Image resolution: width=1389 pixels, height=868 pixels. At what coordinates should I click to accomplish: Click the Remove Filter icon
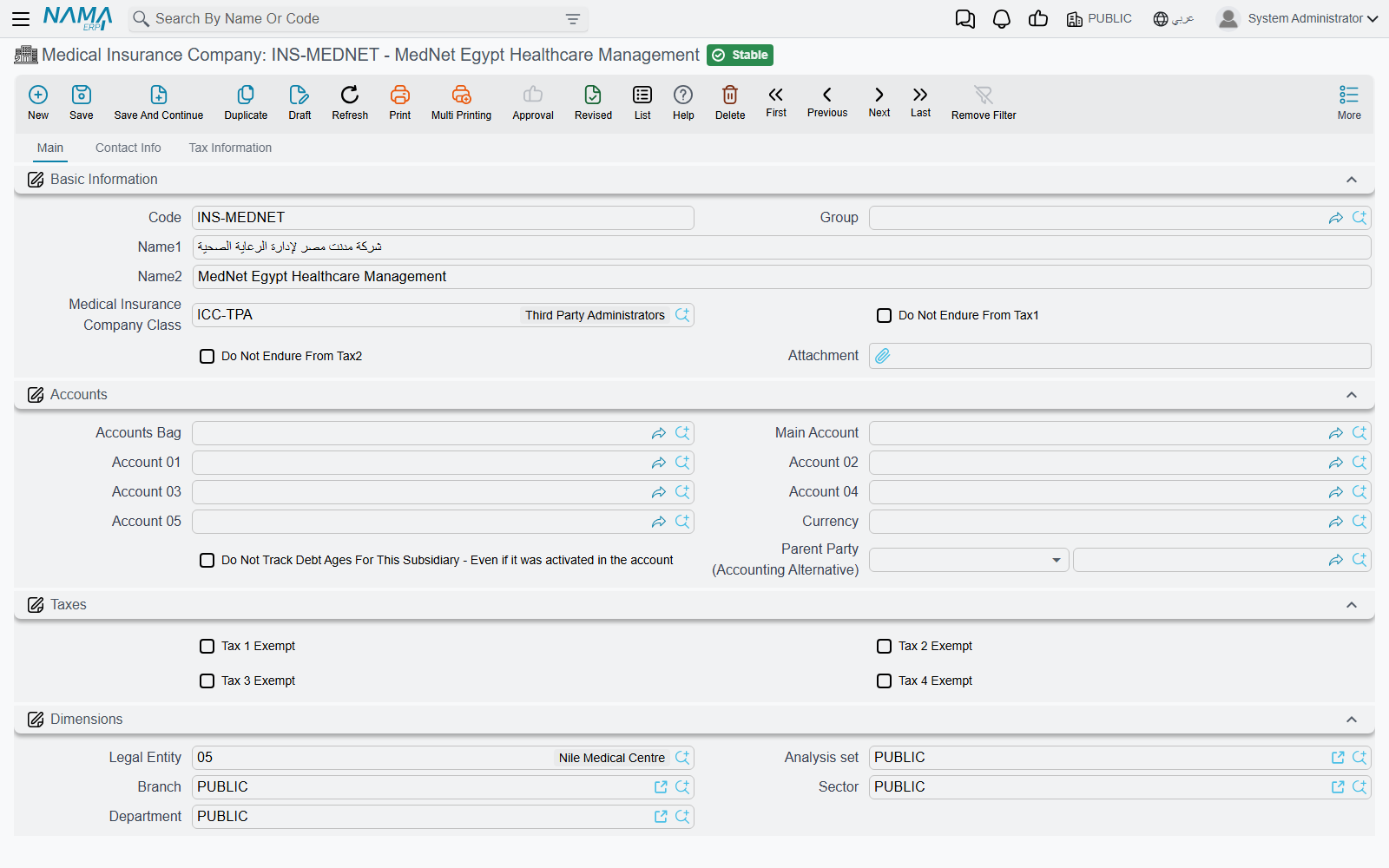[984, 95]
